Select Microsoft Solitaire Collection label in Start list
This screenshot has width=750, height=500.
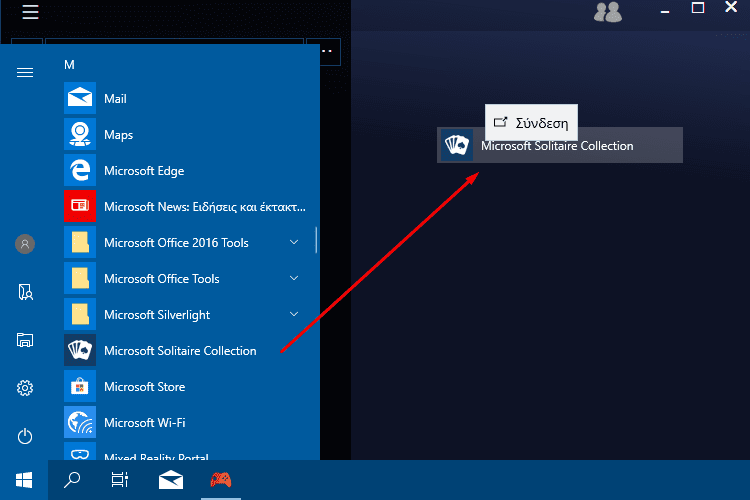point(180,351)
